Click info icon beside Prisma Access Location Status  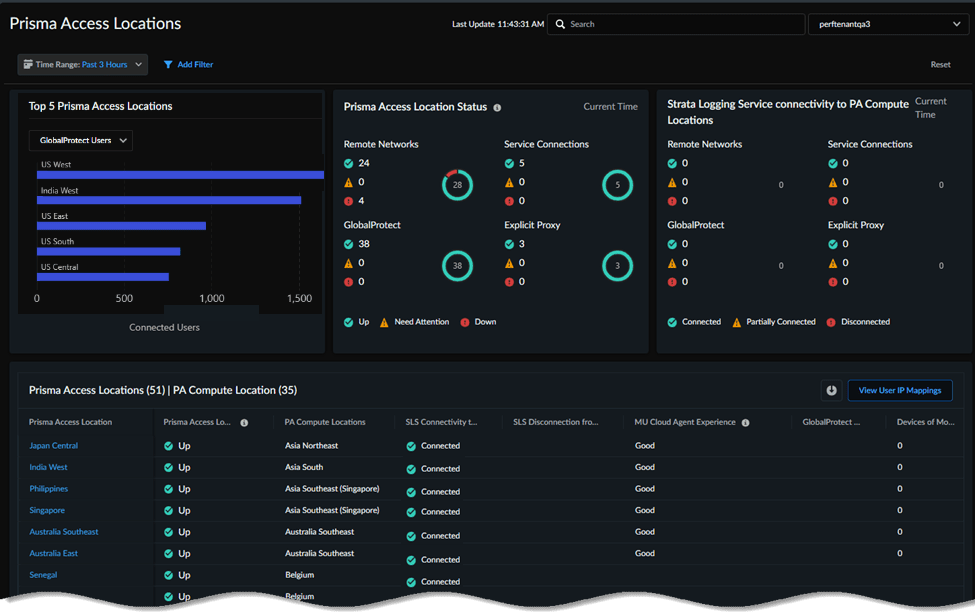point(497,108)
